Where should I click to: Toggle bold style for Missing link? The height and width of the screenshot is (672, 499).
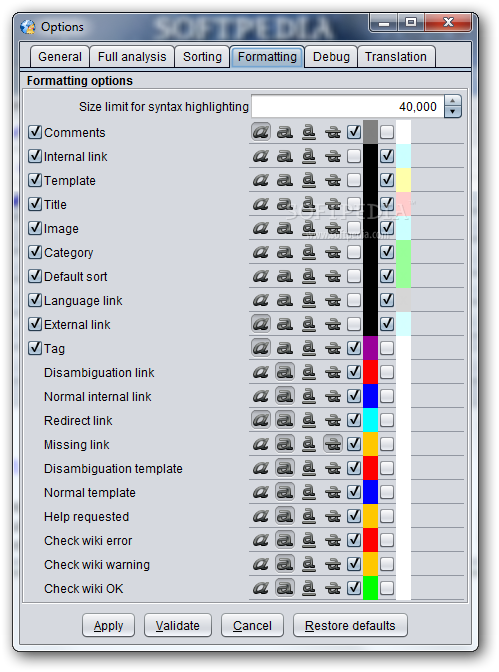click(x=285, y=444)
